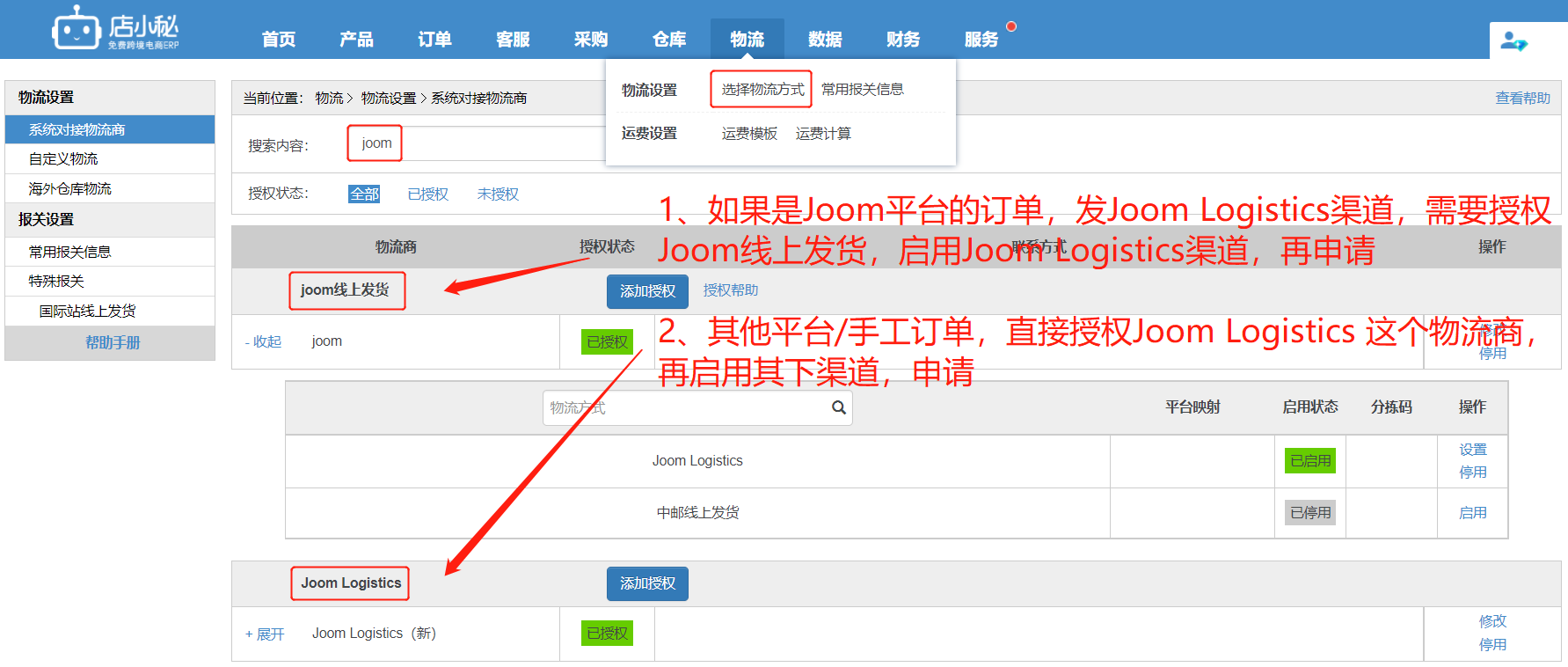Image resolution: width=1568 pixels, height=667 pixels.
Task: Select sidebar 常用报关信息 item
Action: pyautogui.click(x=110, y=252)
